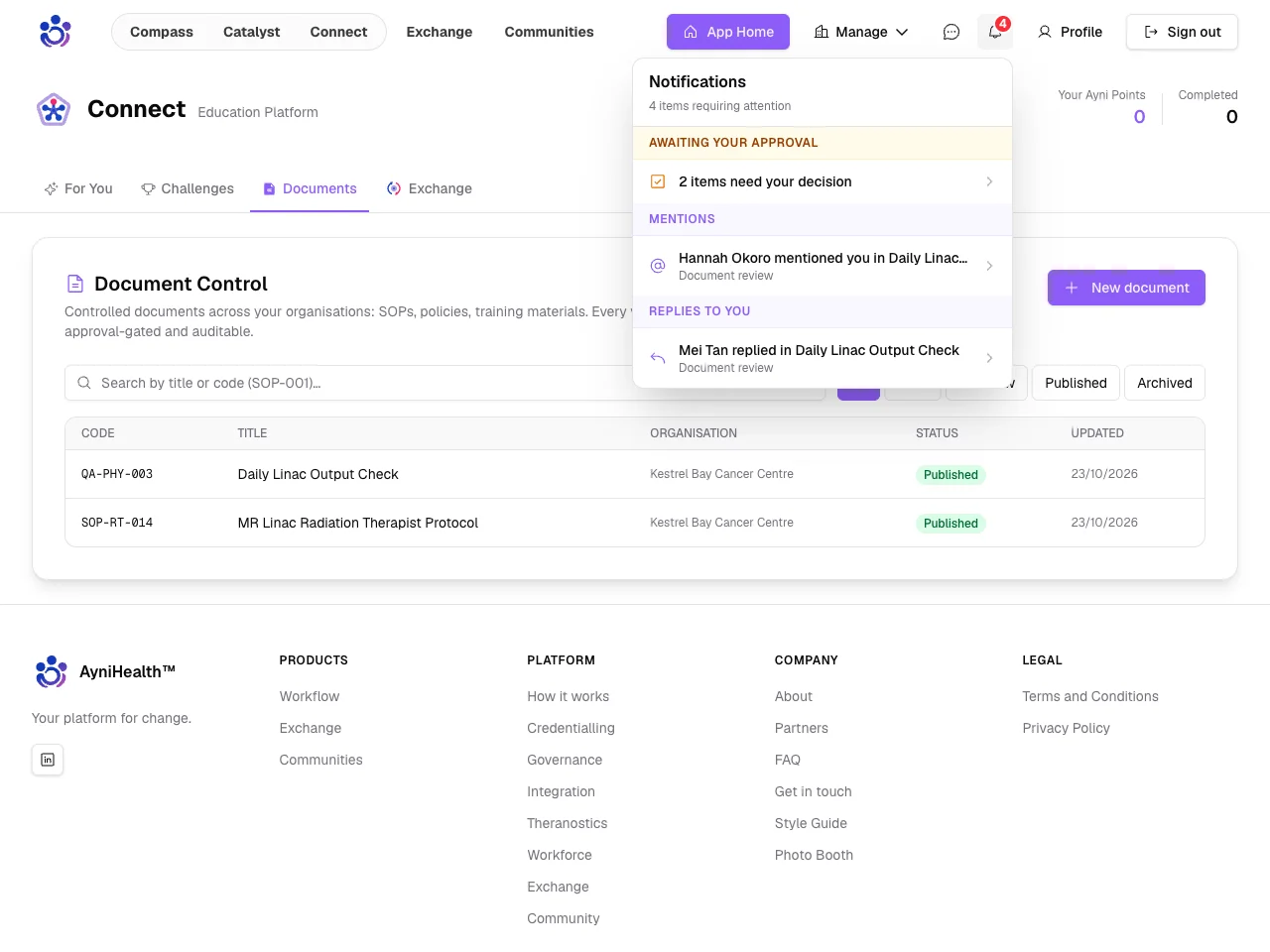Open the Photo Booth footer link
Viewport: 1270px width, 952px height.
[x=814, y=855]
